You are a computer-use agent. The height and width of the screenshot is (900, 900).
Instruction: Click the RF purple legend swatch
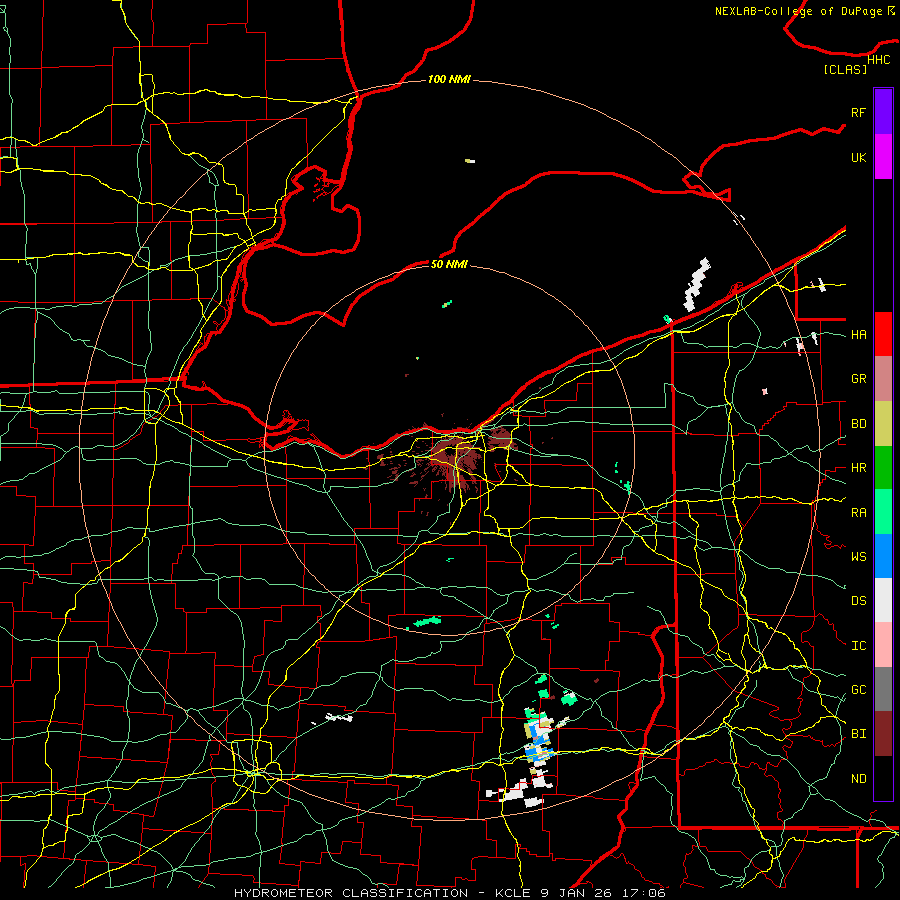point(883,112)
